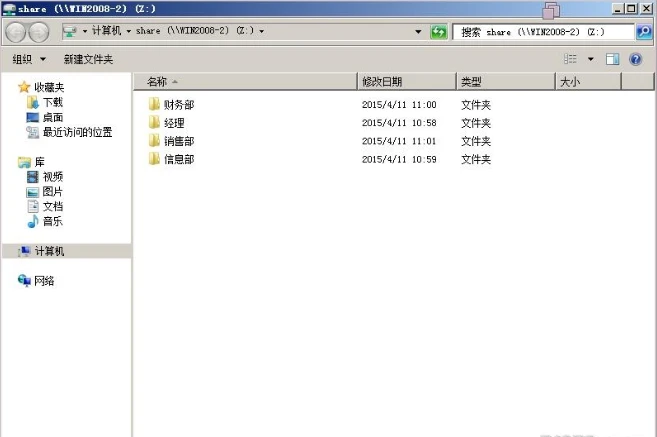Click the 文档 library icon
This screenshot has width=657, height=437.
[33, 206]
